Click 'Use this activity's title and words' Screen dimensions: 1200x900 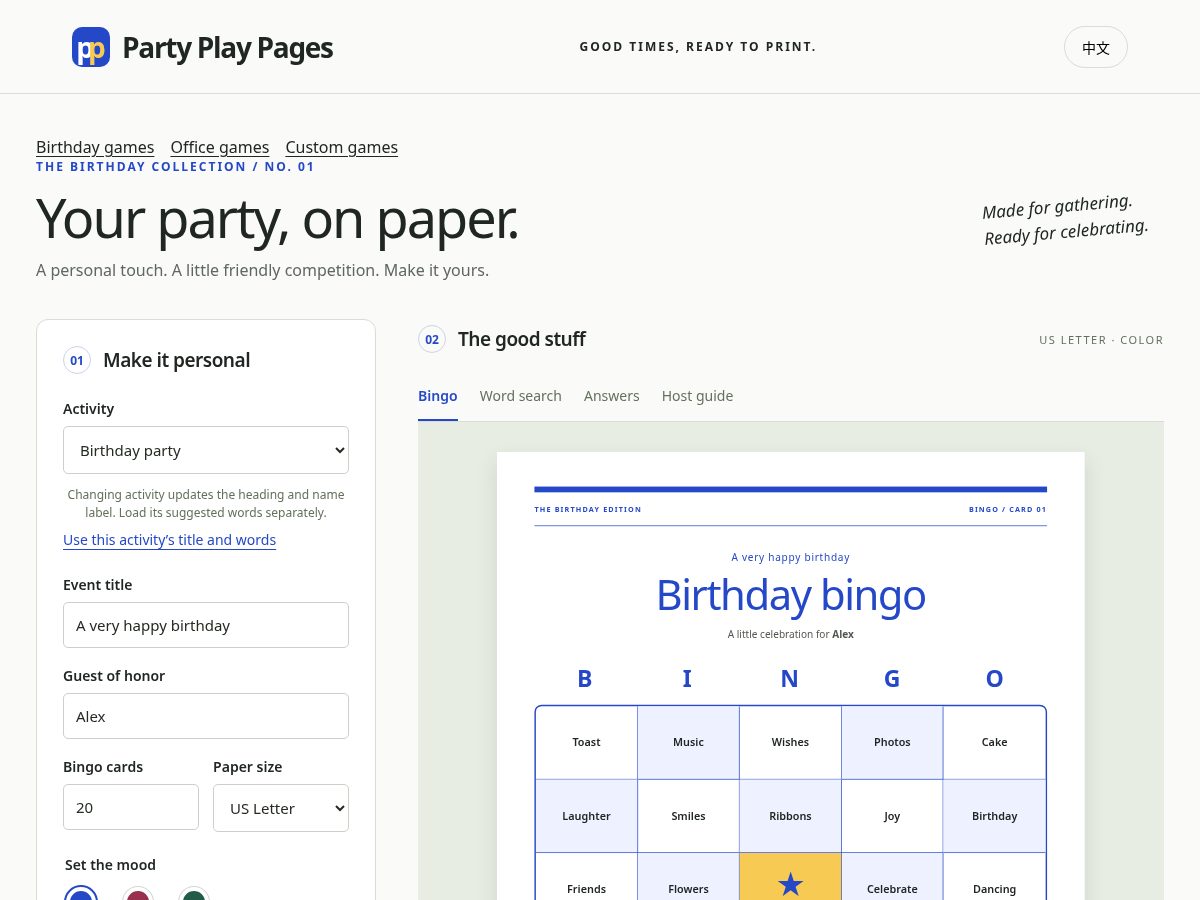pos(169,540)
